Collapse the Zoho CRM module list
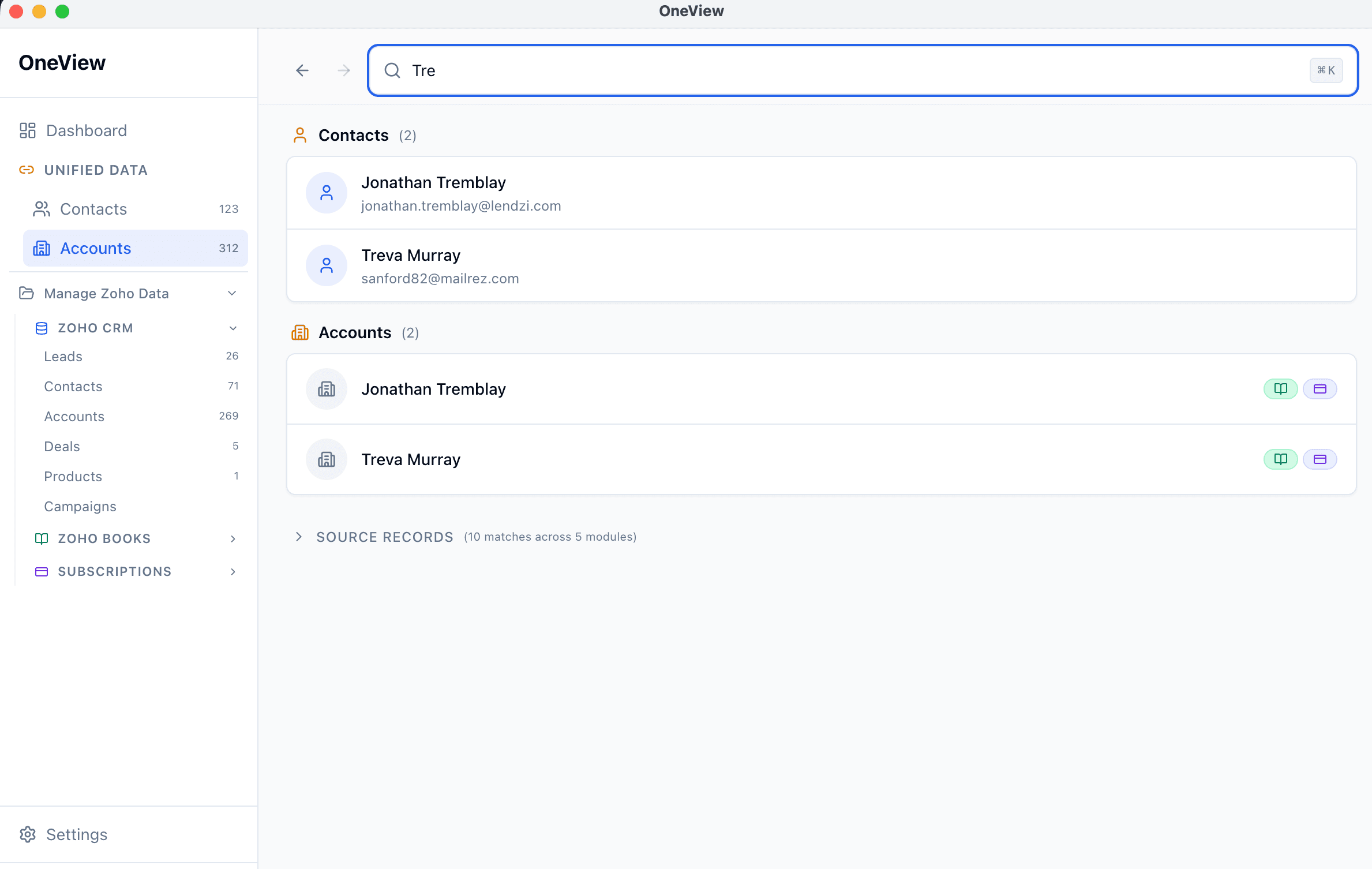The height and width of the screenshot is (869, 1372). [x=233, y=327]
